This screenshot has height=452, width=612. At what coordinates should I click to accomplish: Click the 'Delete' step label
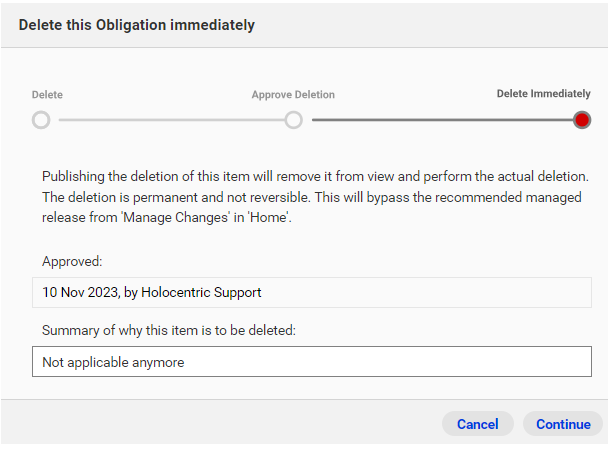pyautogui.click(x=47, y=95)
